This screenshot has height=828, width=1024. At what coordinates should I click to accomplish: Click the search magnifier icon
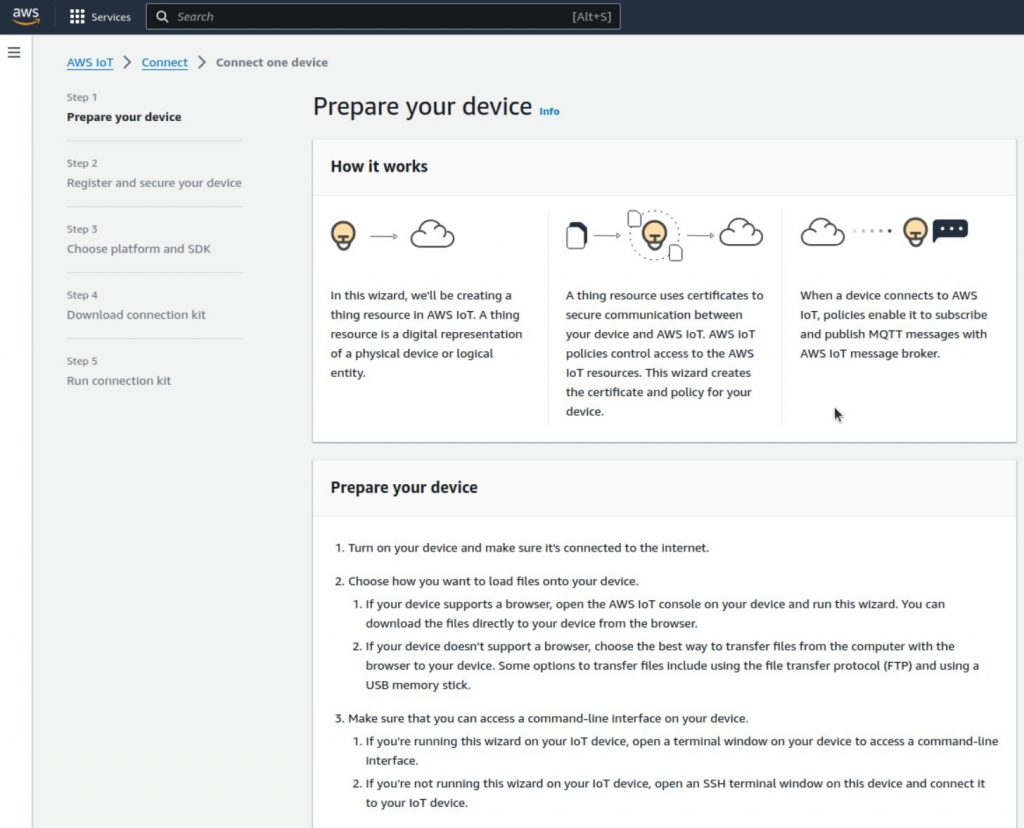click(x=163, y=17)
